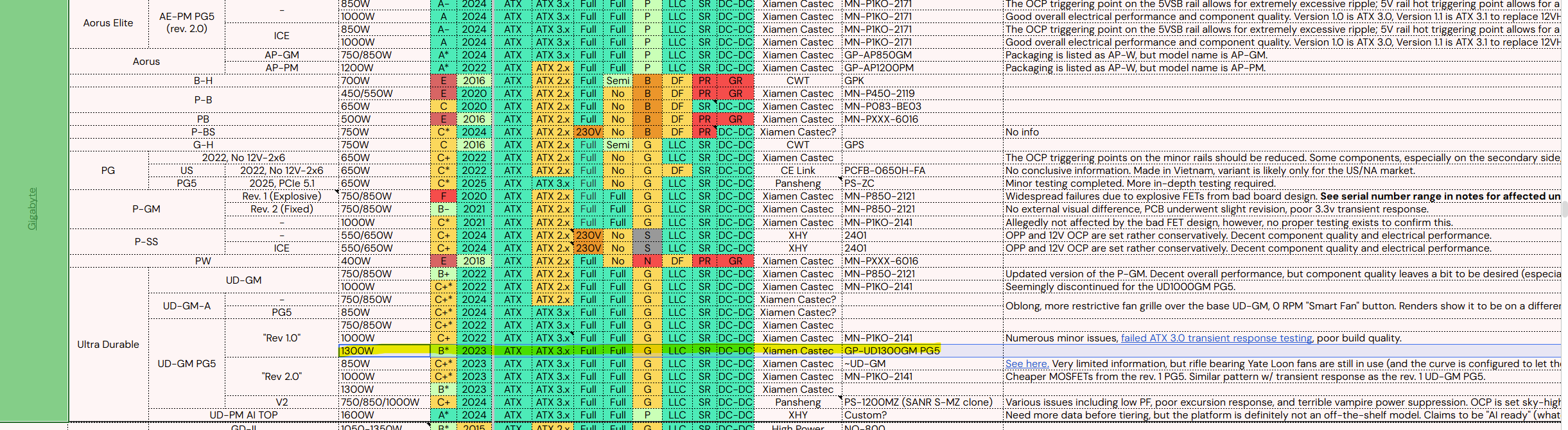The height and width of the screenshot is (430, 1568).
Task: Select the 'No conclusive information. Made in Vietnam' note
Action: click(1282, 171)
